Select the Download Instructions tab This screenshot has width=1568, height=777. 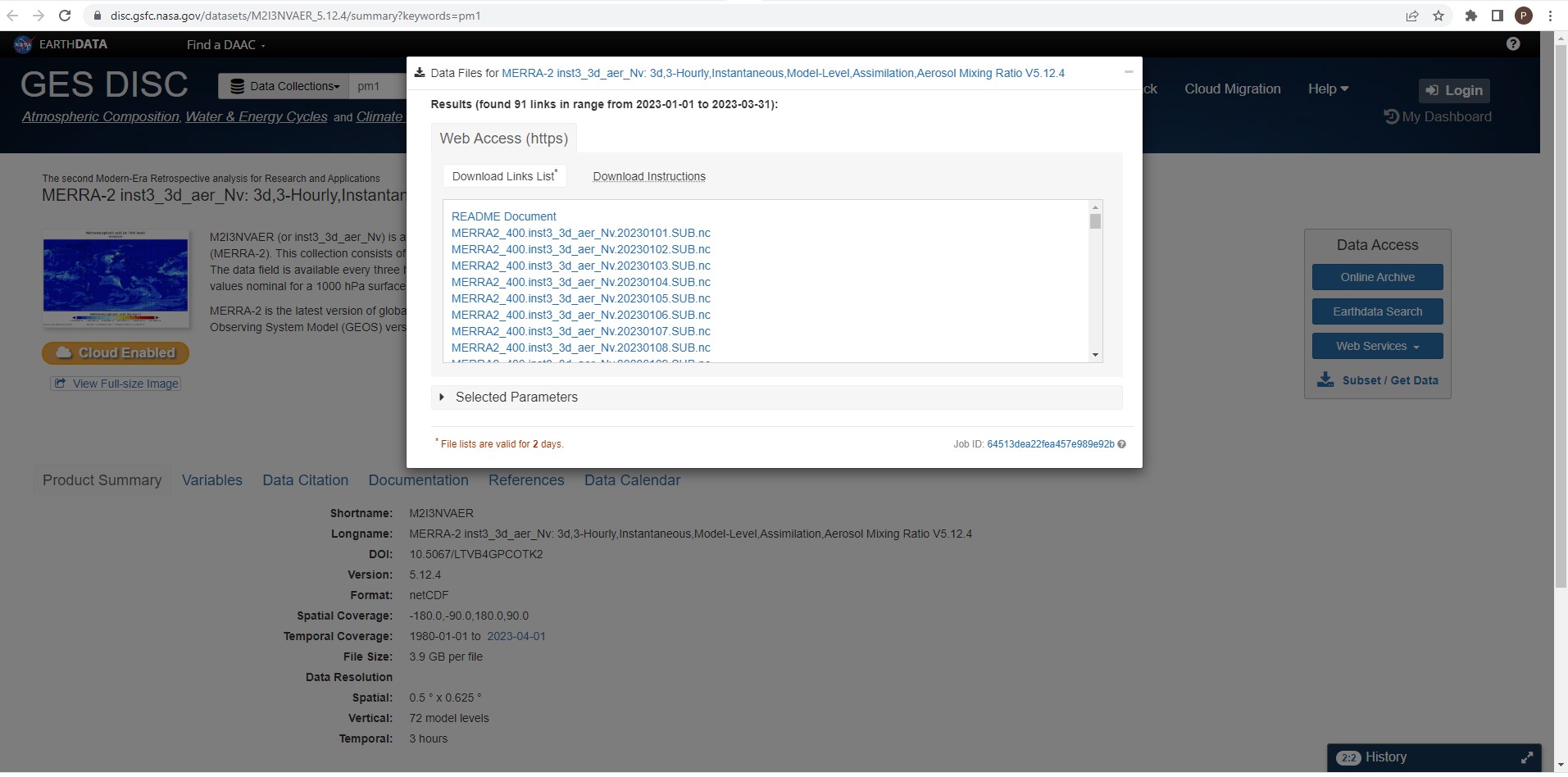pos(648,176)
